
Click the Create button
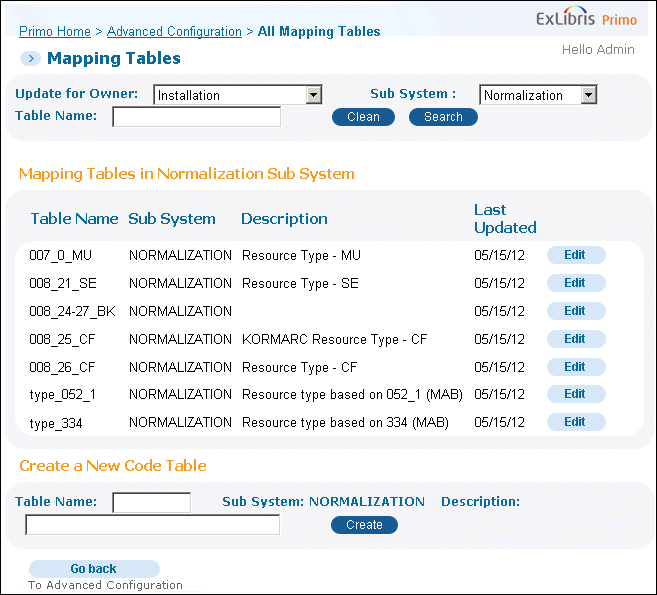coord(364,525)
